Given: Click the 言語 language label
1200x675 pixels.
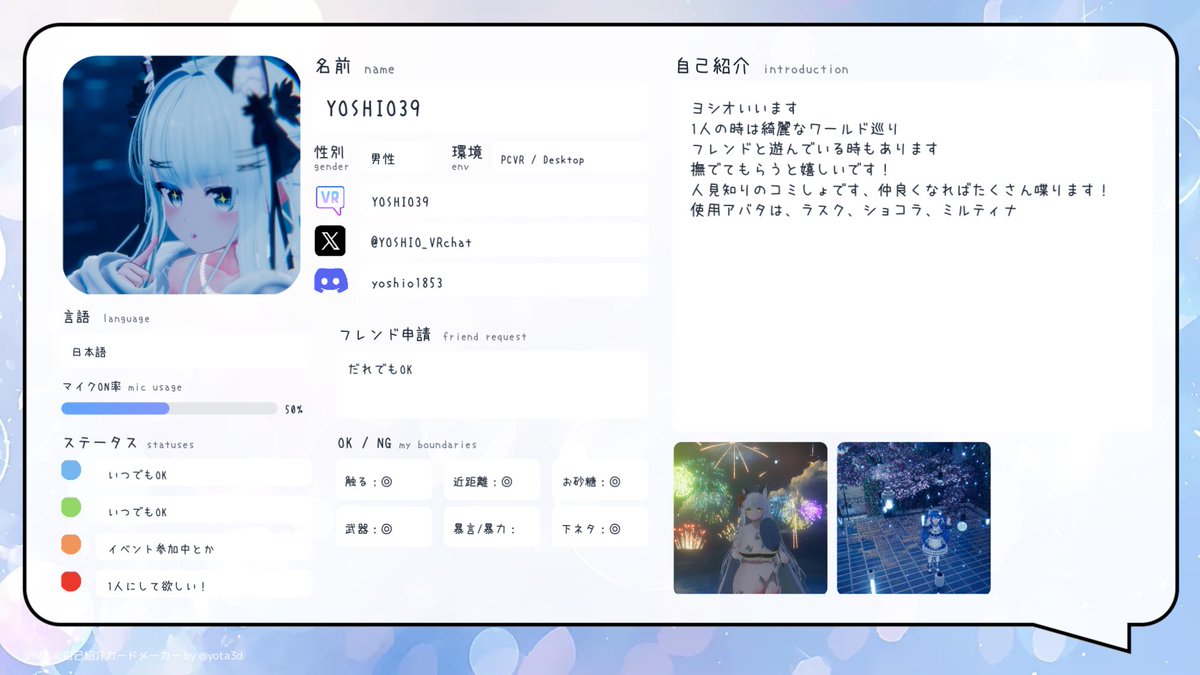Looking at the screenshot, I should (x=106, y=317).
